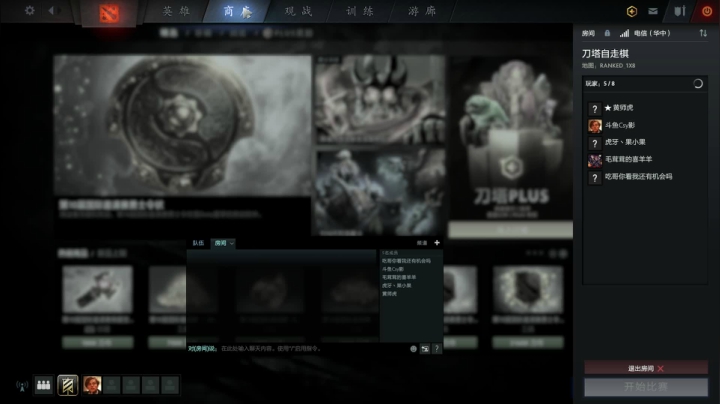Open the settings gear in top bar

click(30, 11)
